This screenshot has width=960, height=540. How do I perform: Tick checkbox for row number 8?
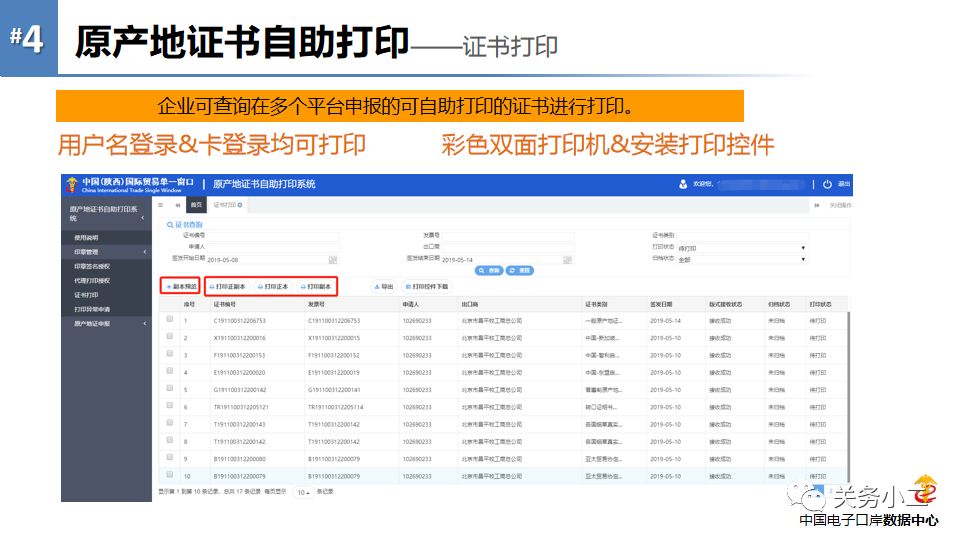coord(170,440)
